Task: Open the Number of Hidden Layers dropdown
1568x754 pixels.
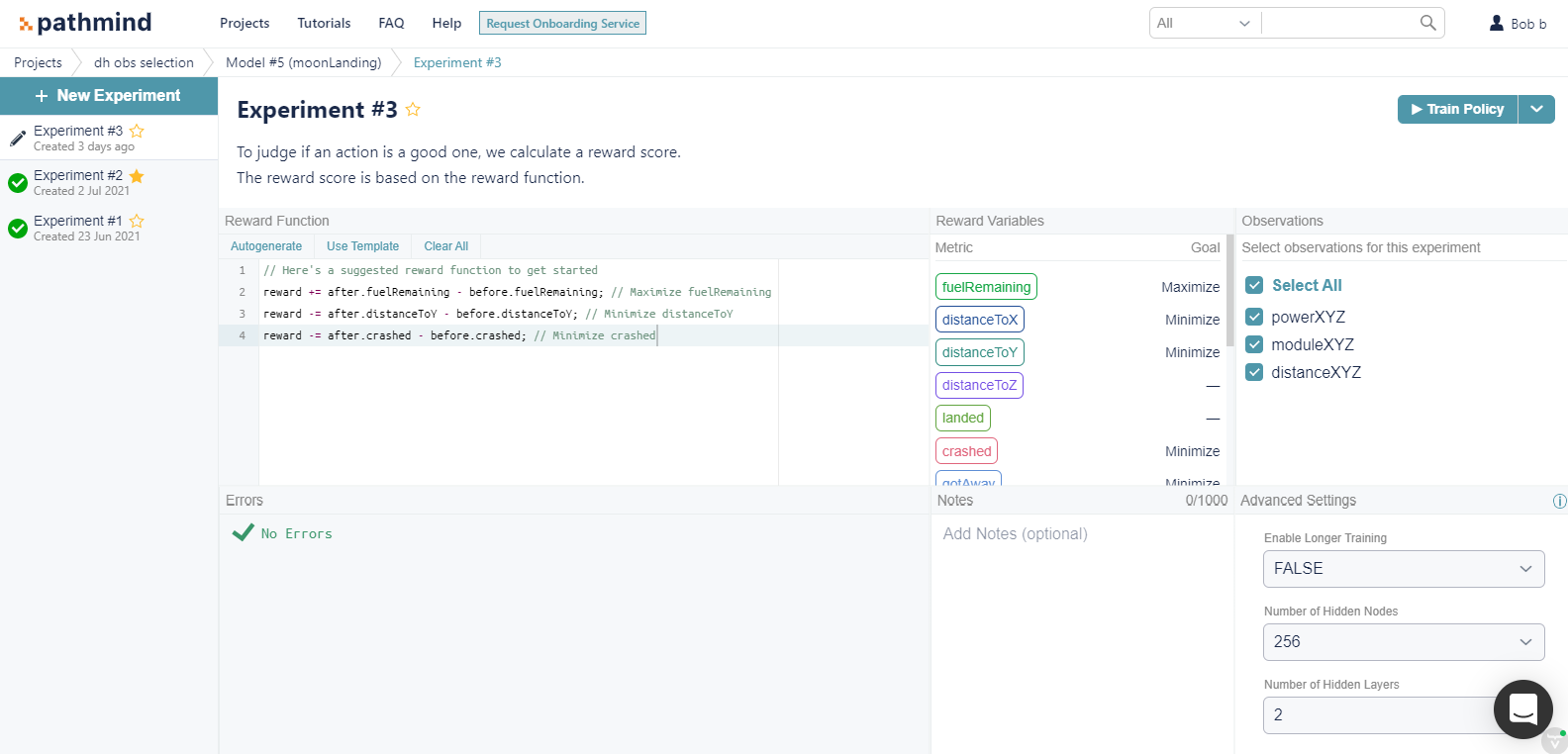Action: tap(1404, 715)
